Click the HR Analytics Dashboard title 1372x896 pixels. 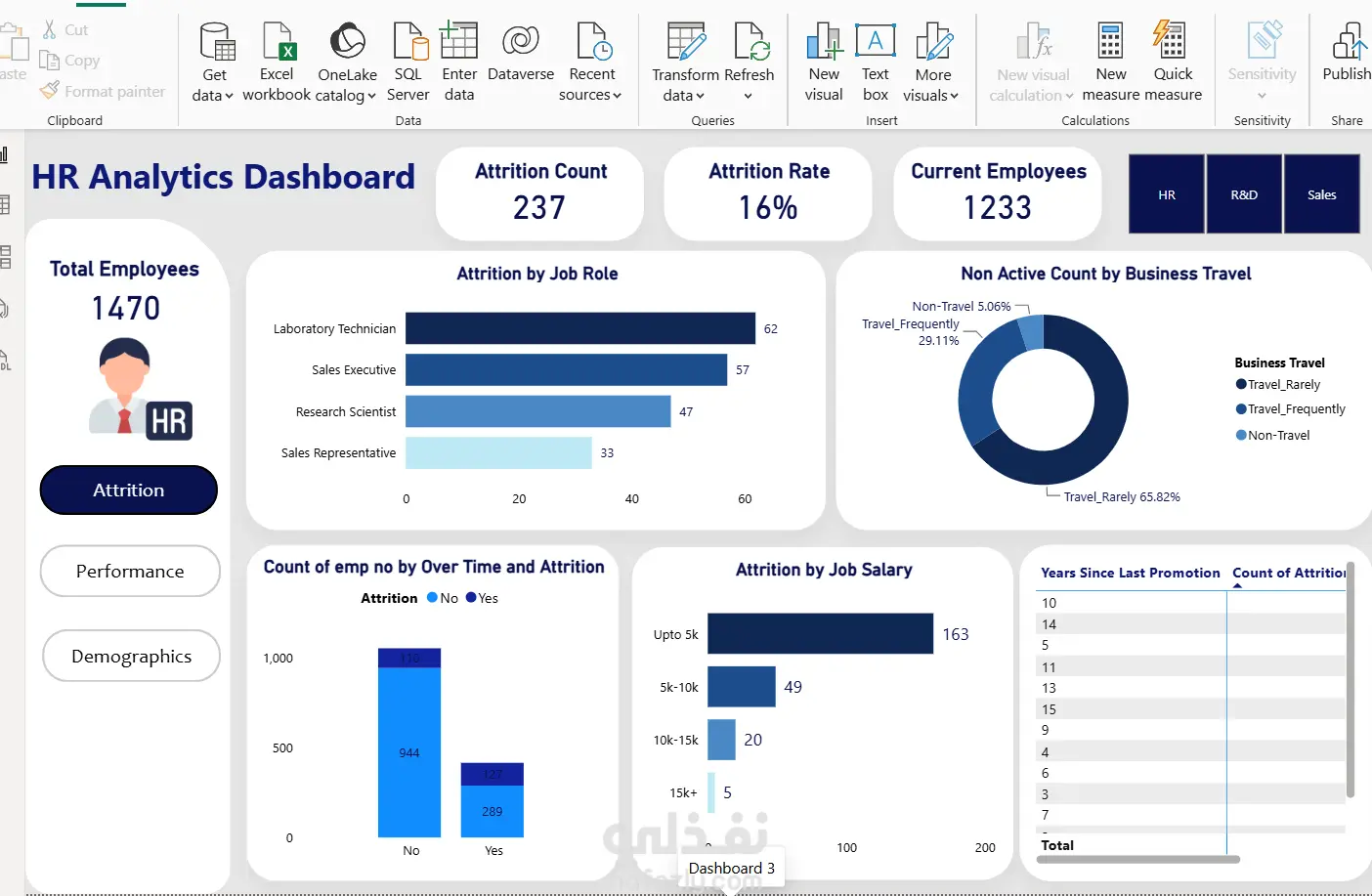223,177
